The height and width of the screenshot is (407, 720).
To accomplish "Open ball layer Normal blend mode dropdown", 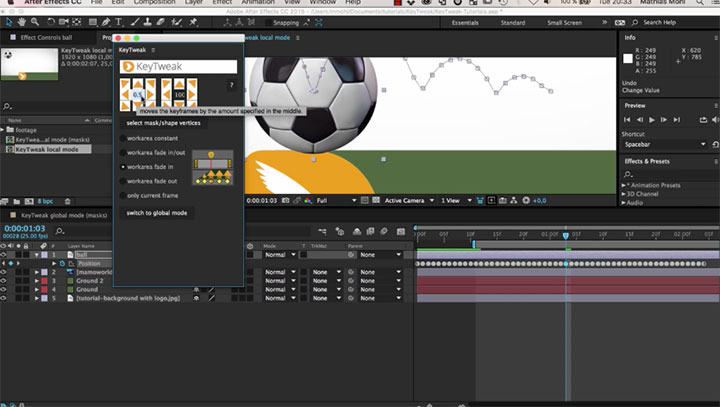I will (280, 254).
